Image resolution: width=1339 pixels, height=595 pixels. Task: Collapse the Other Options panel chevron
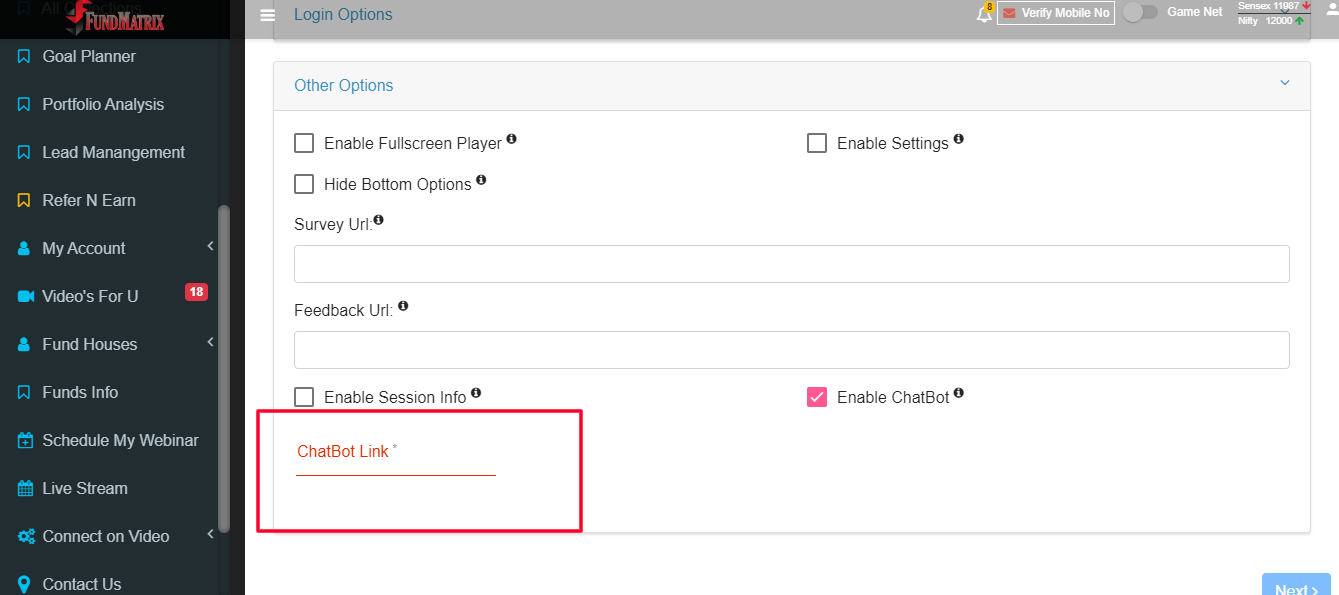click(x=1285, y=83)
